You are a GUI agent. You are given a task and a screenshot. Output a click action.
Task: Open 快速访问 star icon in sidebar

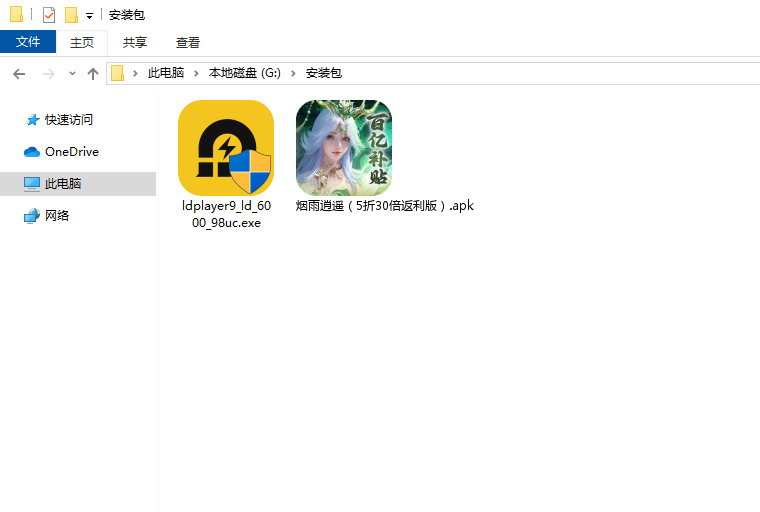point(33,120)
